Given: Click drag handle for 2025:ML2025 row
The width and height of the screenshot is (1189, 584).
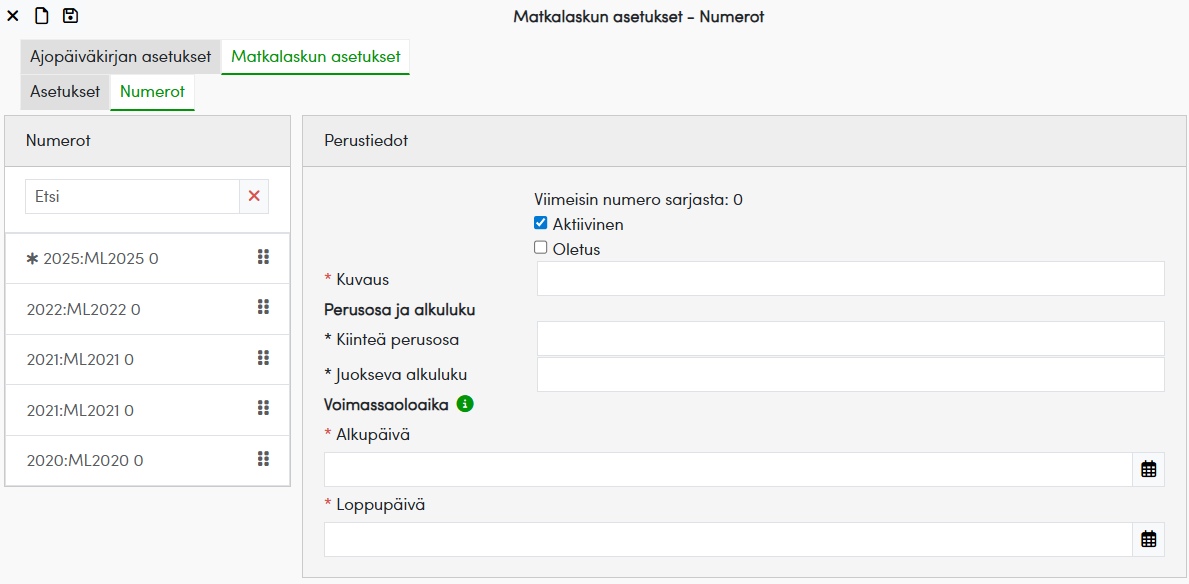Looking at the screenshot, I should (x=263, y=258).
